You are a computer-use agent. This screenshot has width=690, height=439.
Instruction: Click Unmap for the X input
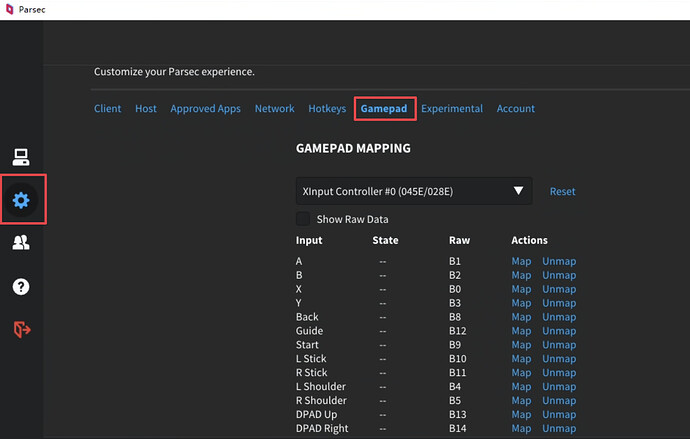(x=559, y=289)
